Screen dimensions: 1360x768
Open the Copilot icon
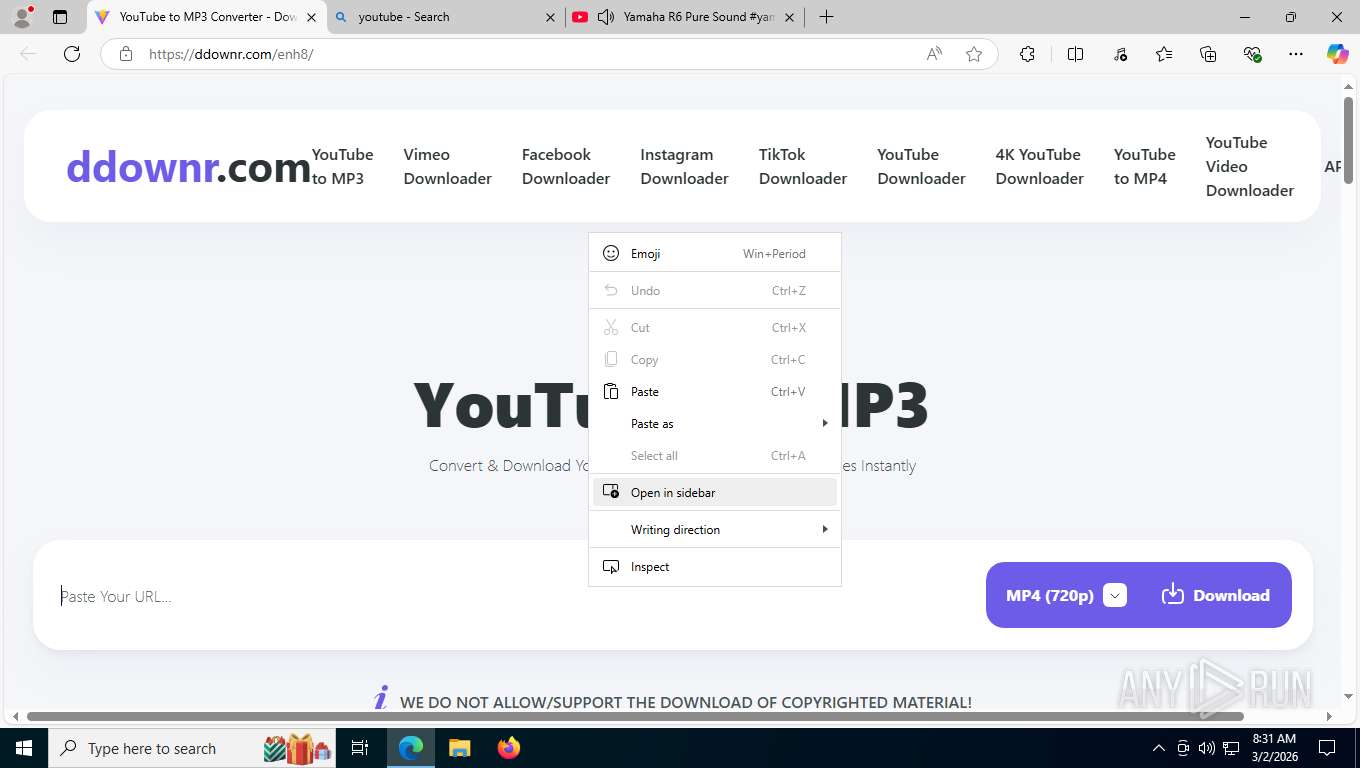[x=1337, y=54]
